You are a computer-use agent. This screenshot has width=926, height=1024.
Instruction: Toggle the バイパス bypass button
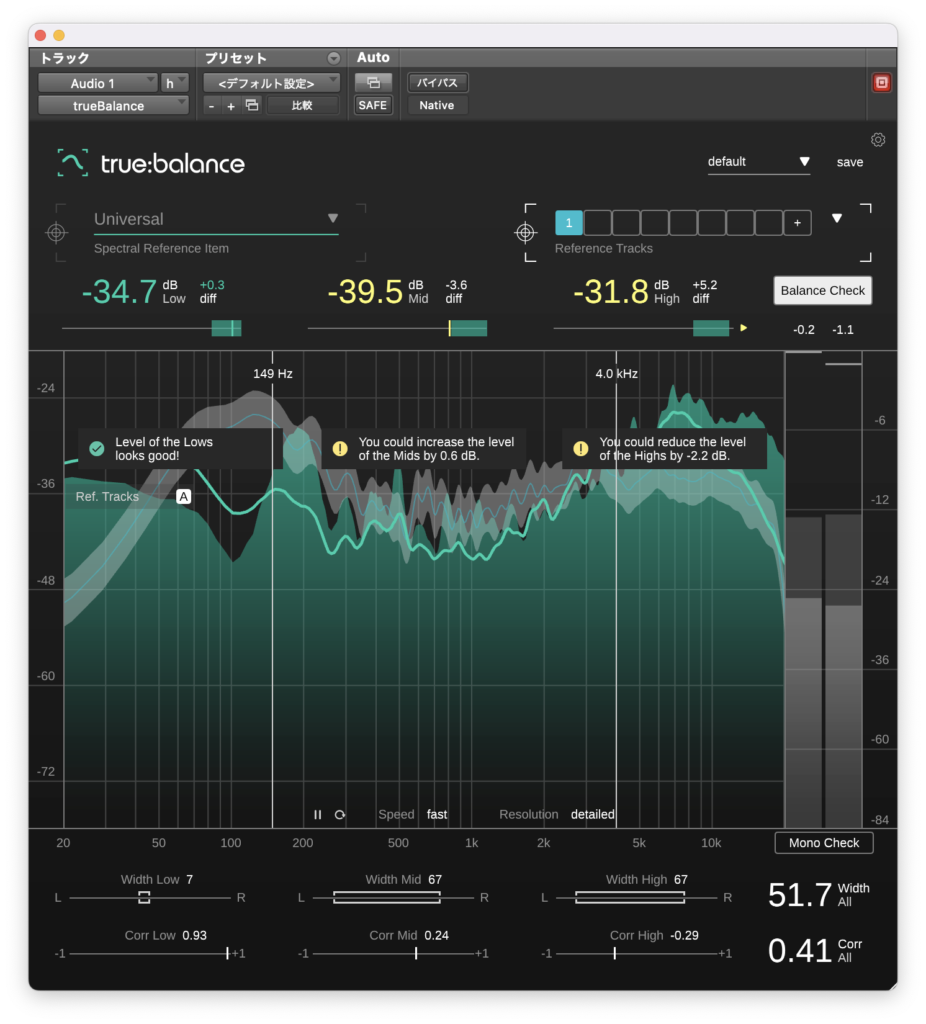pyautogui.click(x=437, y=83)
